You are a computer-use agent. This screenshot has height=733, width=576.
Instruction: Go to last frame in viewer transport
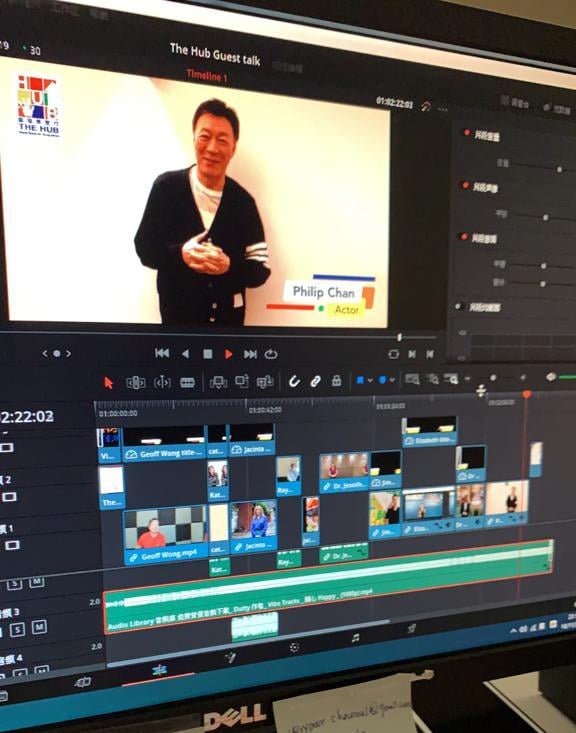[250, 354]
